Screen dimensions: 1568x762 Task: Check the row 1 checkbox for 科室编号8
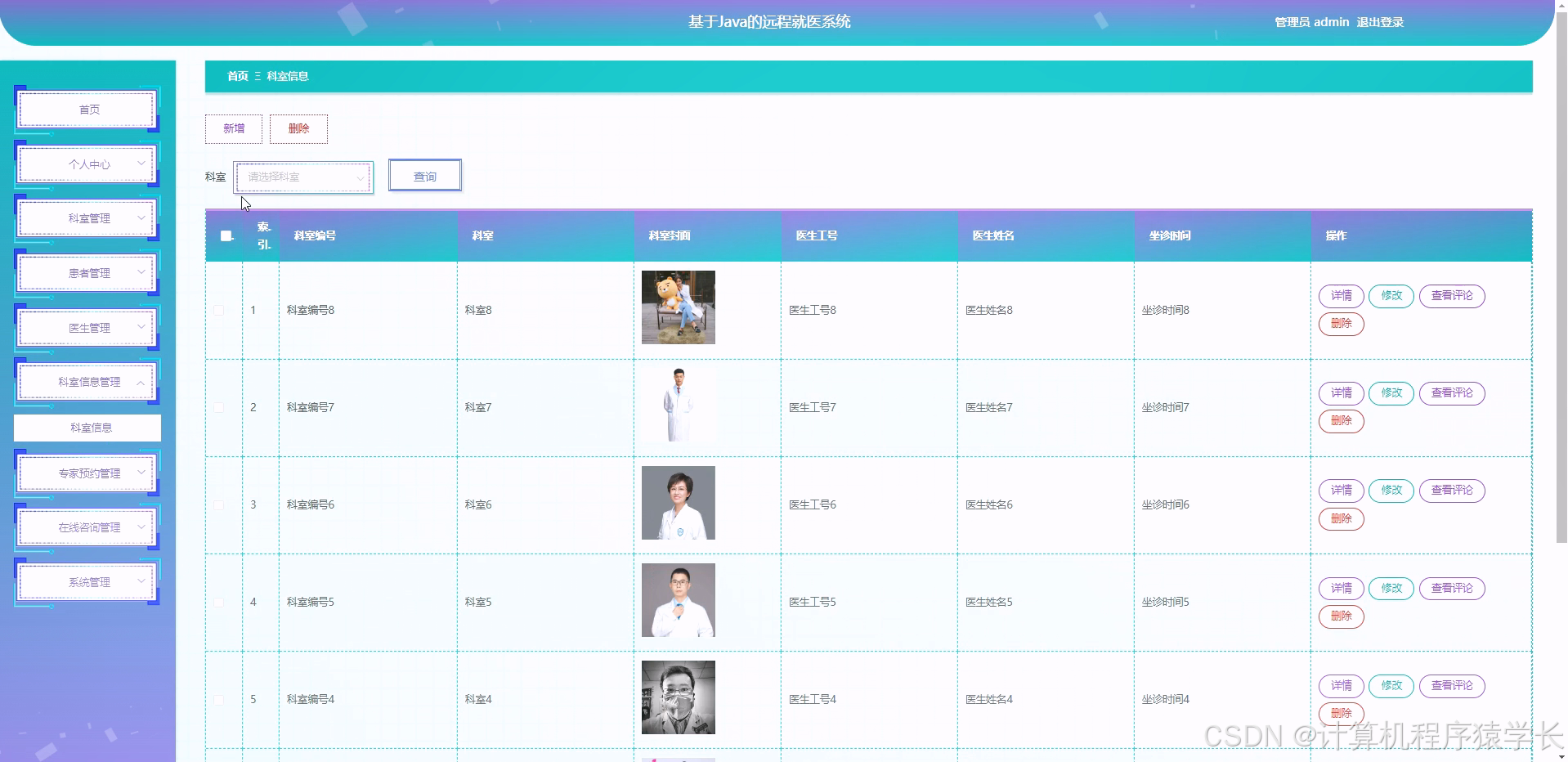coord(219,310)
